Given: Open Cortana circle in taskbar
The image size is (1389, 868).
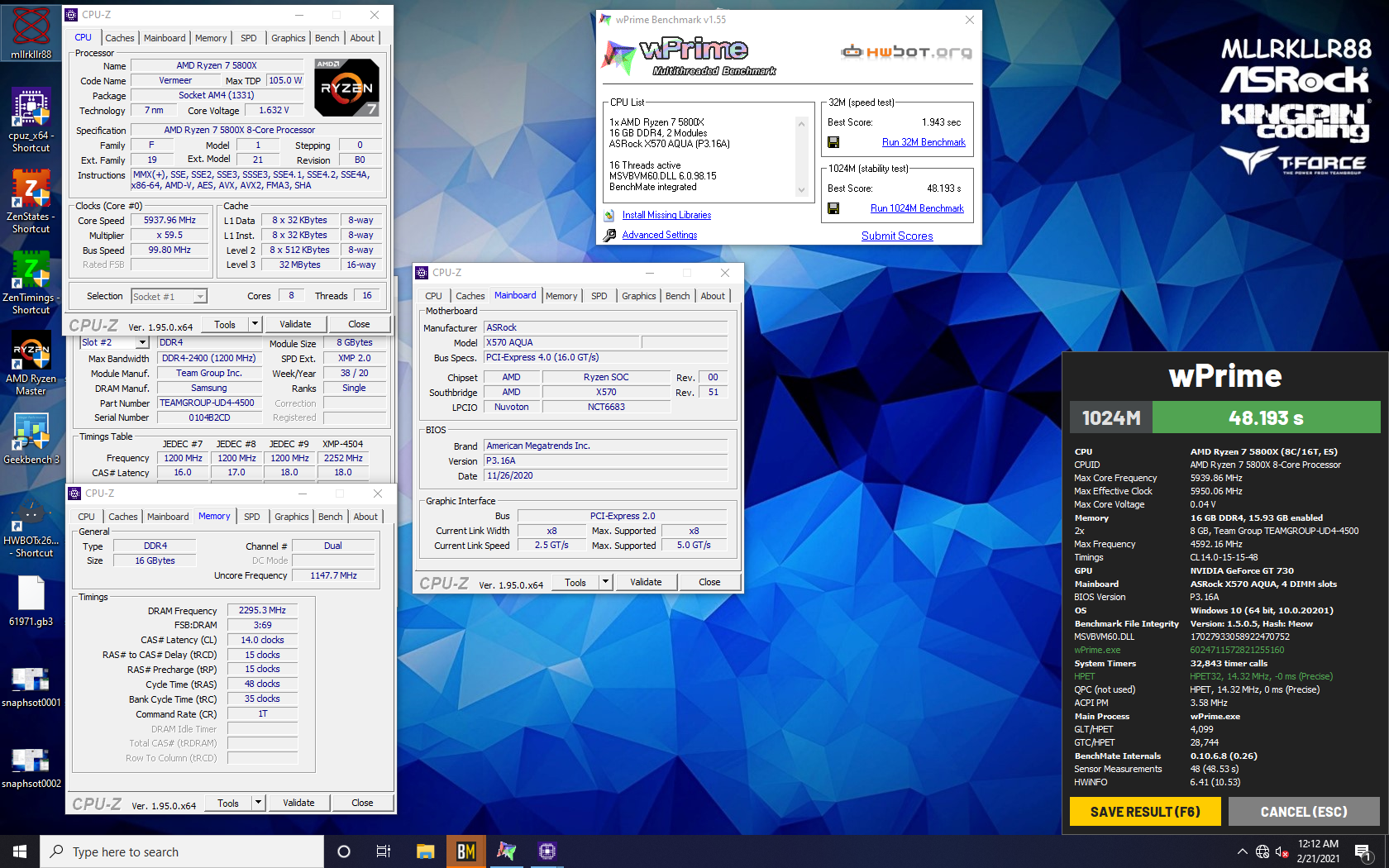Looking at the screenshot, I should pos(344,851).
